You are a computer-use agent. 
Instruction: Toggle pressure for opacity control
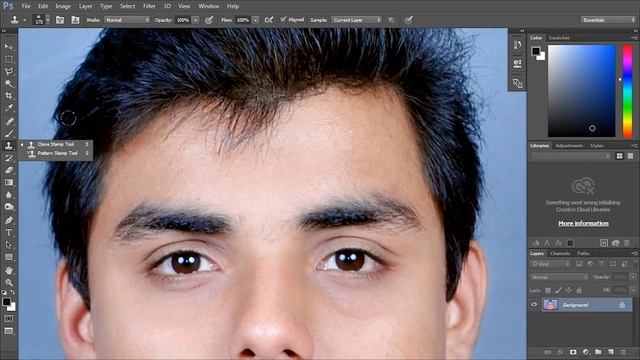pyautogui.click(x=209, y=20)
